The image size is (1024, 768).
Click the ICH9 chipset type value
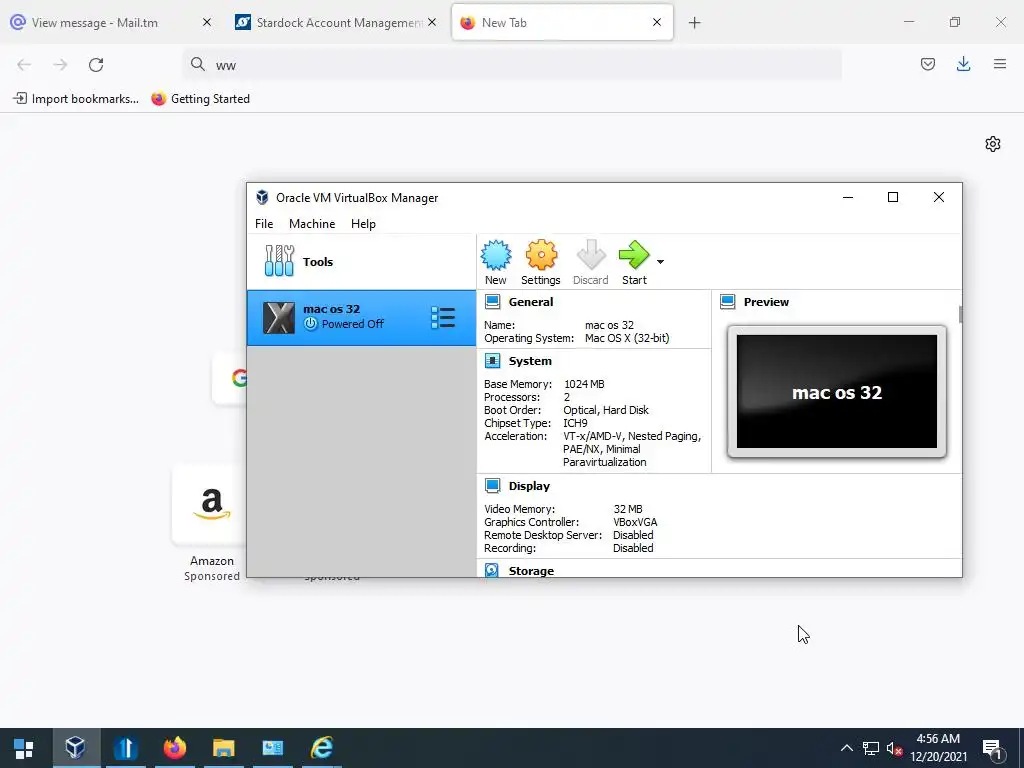(575, 423)
